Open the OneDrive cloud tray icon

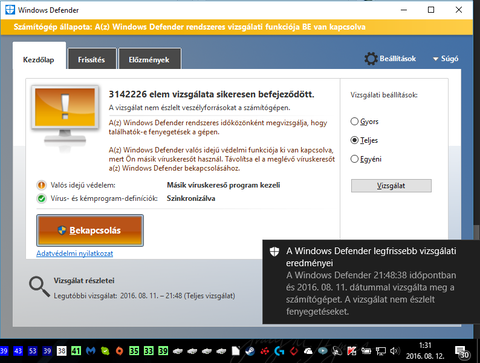pyautogui.click(x=308, y=351)
